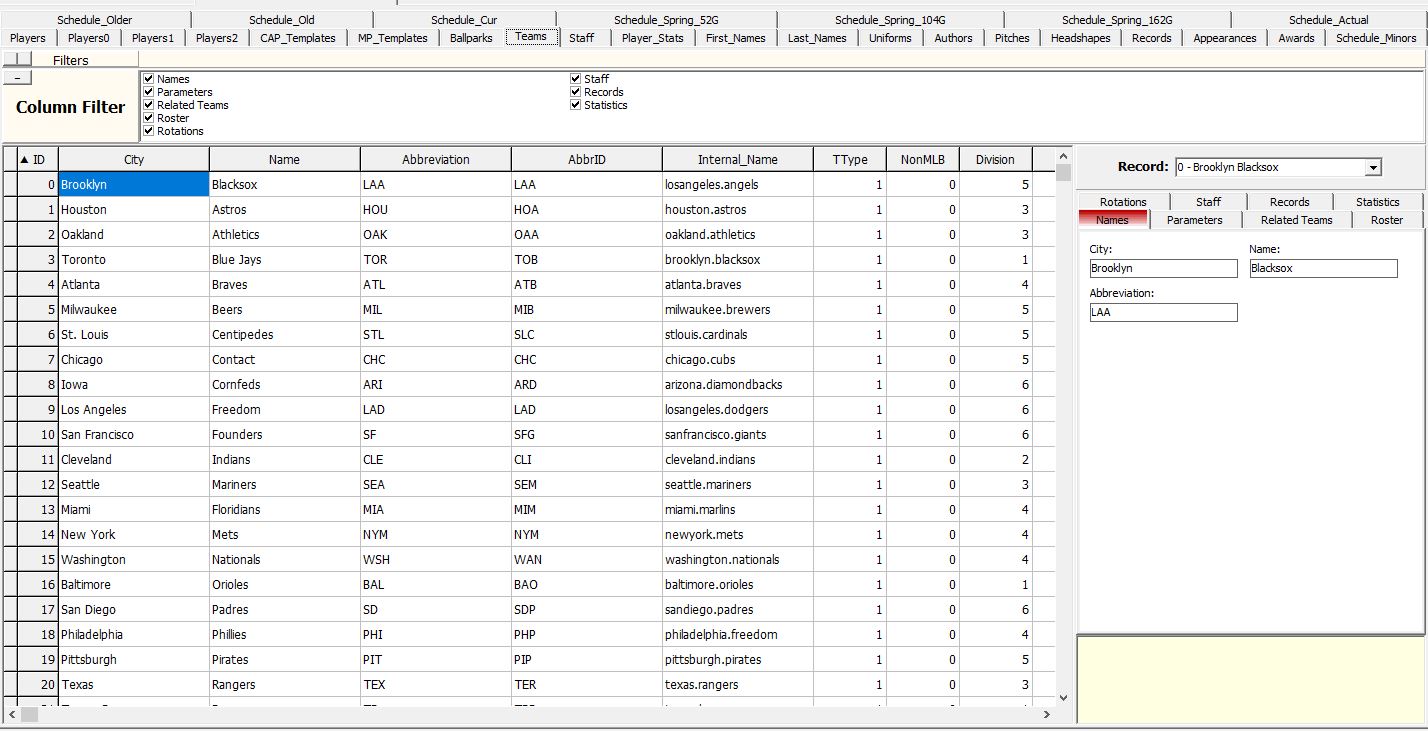Toggle the Statistics column filter checkbox
1428x731 pixels.
click(x=576, y=105)
